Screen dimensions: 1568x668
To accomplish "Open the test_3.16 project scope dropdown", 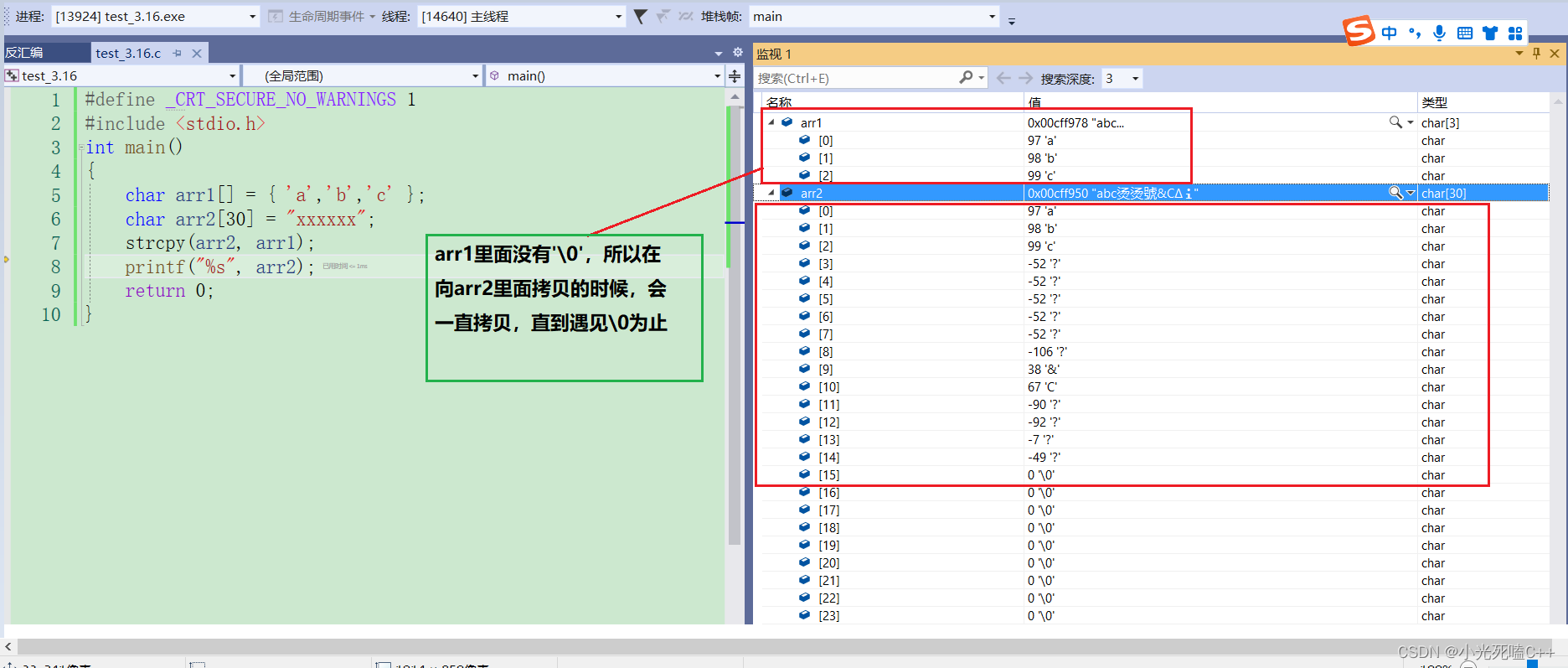I will (x=121, y=75).
